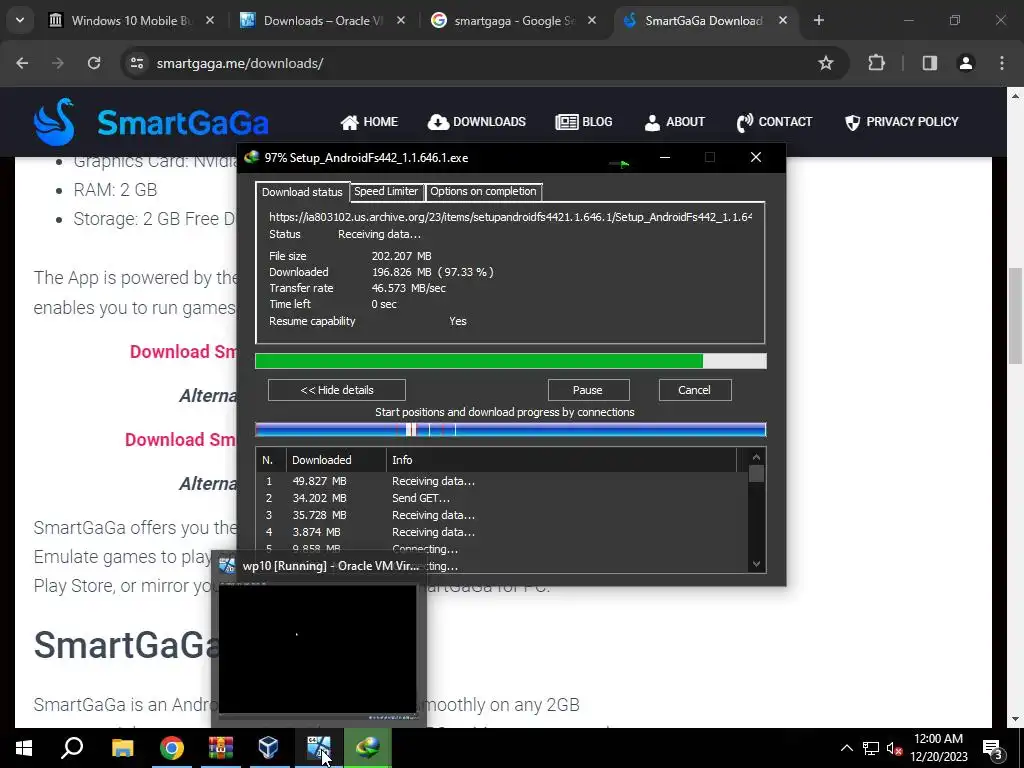Open the Extensions puzzle icon
This screenshot has height=768, width=1024.
click(x=876, y=63)
